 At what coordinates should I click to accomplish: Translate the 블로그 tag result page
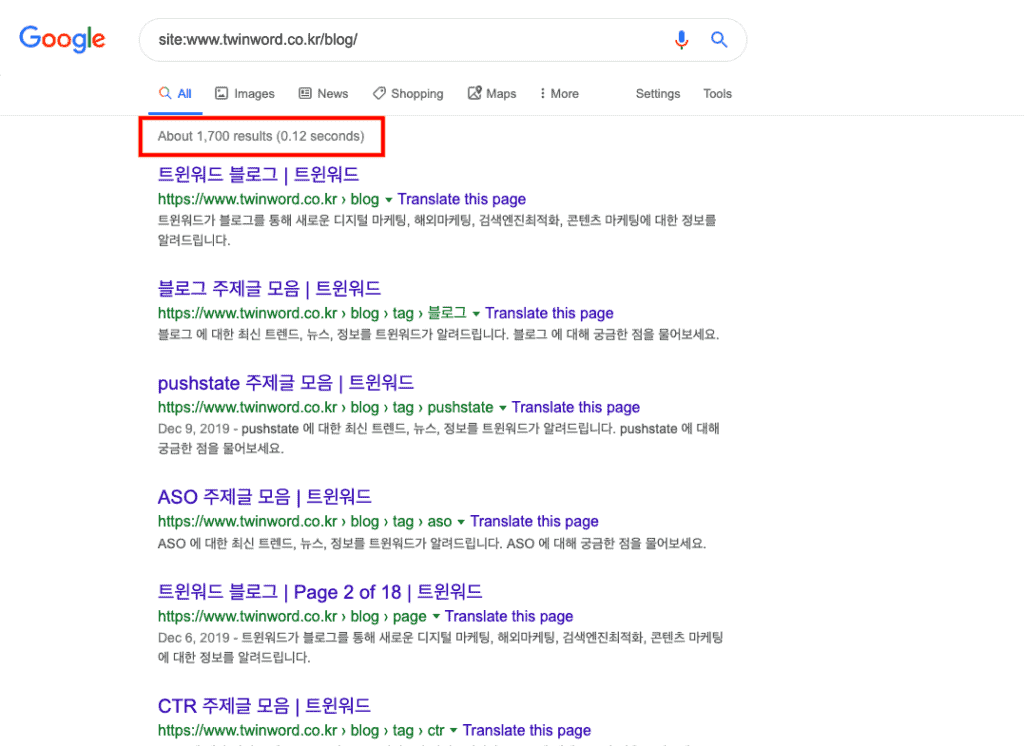tap(549, 314)
